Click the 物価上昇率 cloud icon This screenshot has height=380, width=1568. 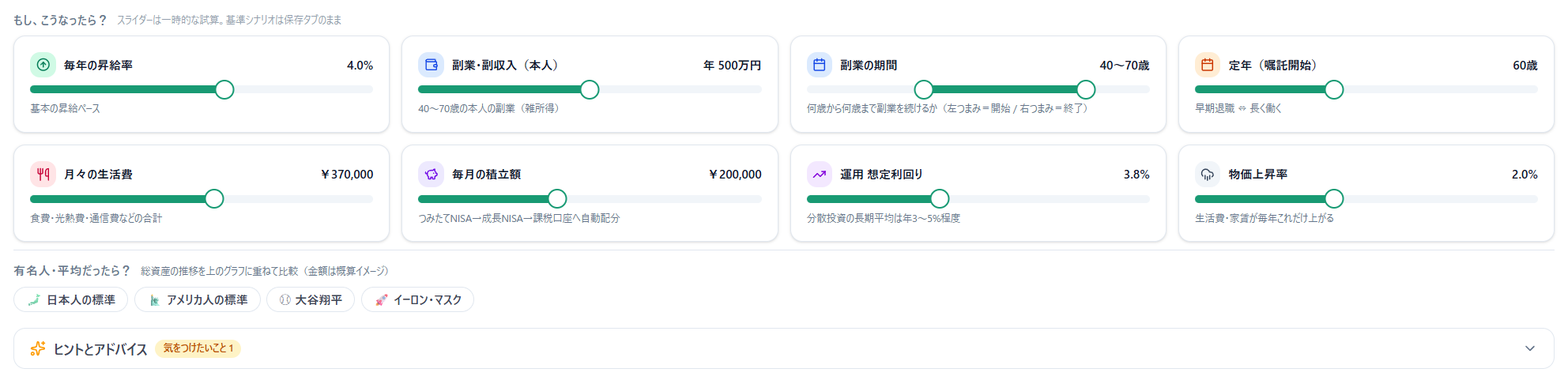tap(1208, 174)
